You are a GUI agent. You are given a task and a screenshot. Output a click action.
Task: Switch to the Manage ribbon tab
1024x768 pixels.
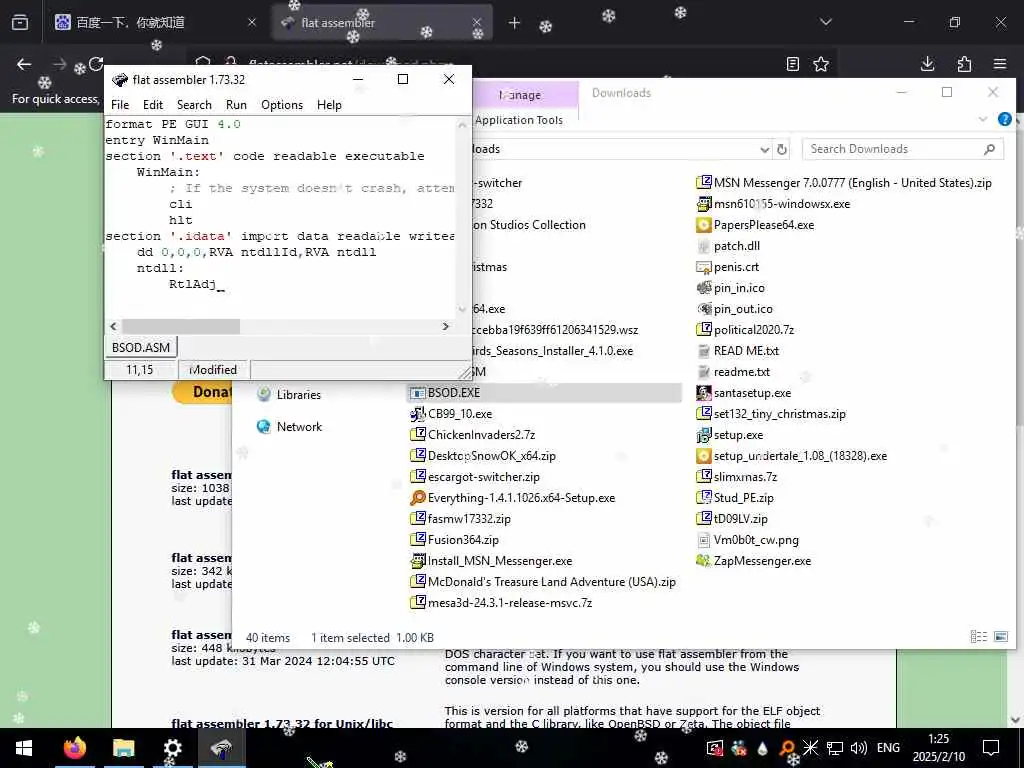(520, 95)
